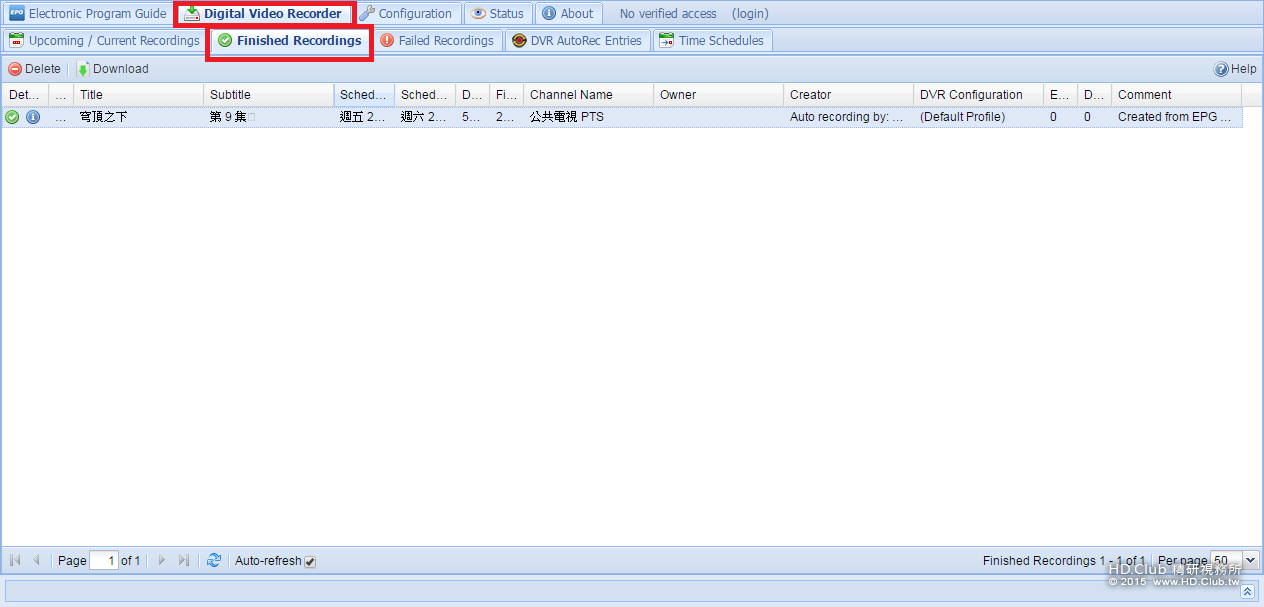The width and height of the screenshot is (1264, 607).
Task: Sort by Comment column header
Action: pos(1176,95)
